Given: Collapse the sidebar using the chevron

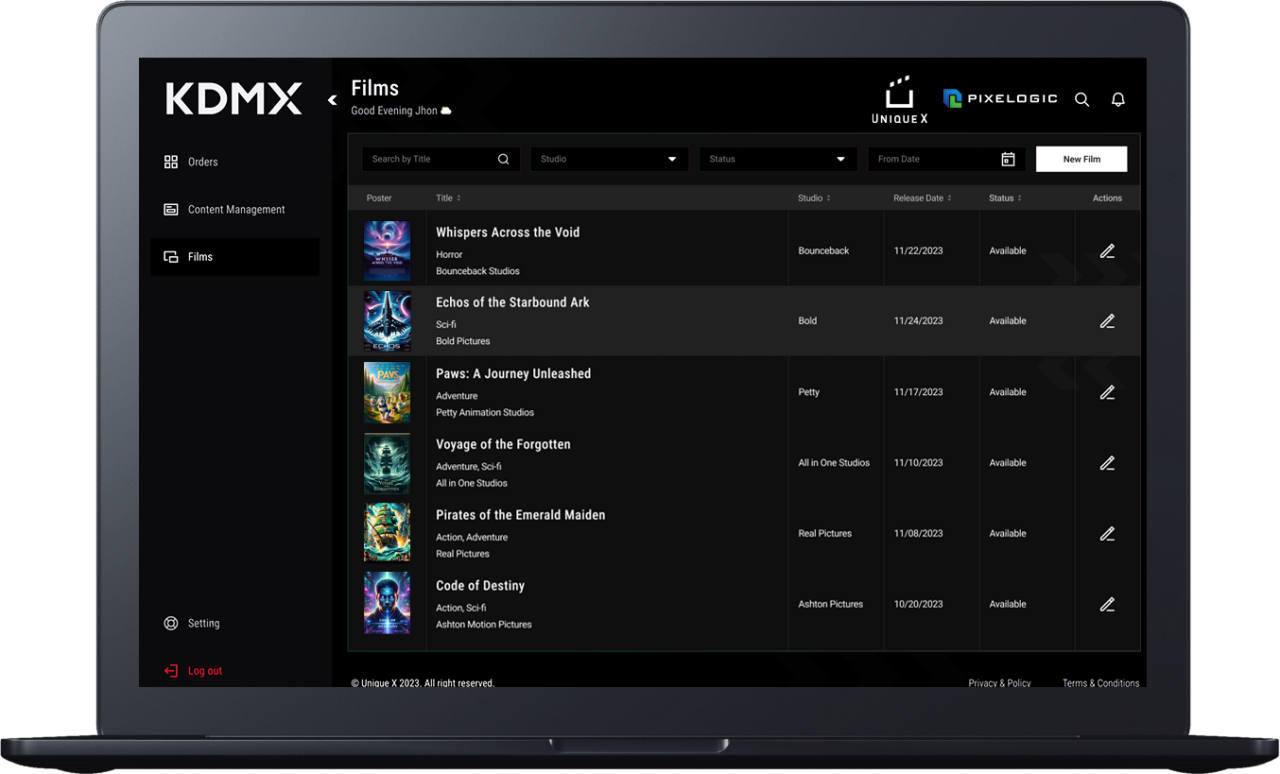Looking at the screenshot, I should [x=331, y=101].
